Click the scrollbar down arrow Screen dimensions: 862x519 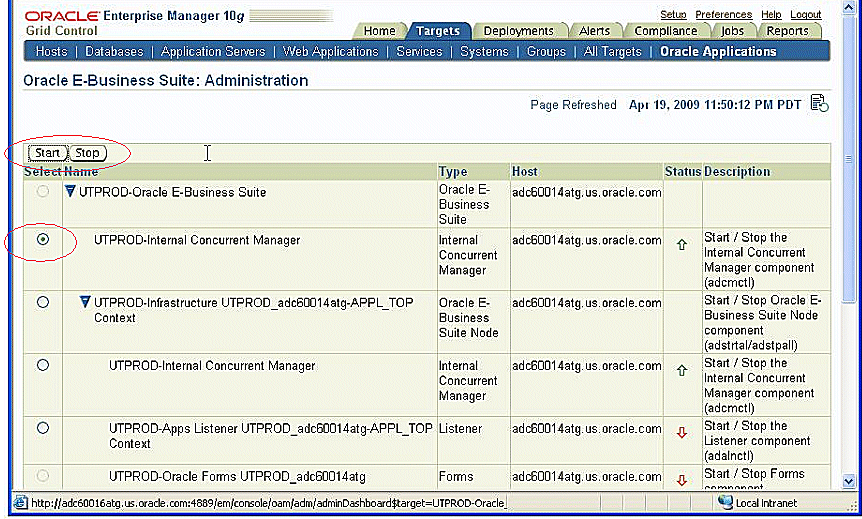pos(849,480)
